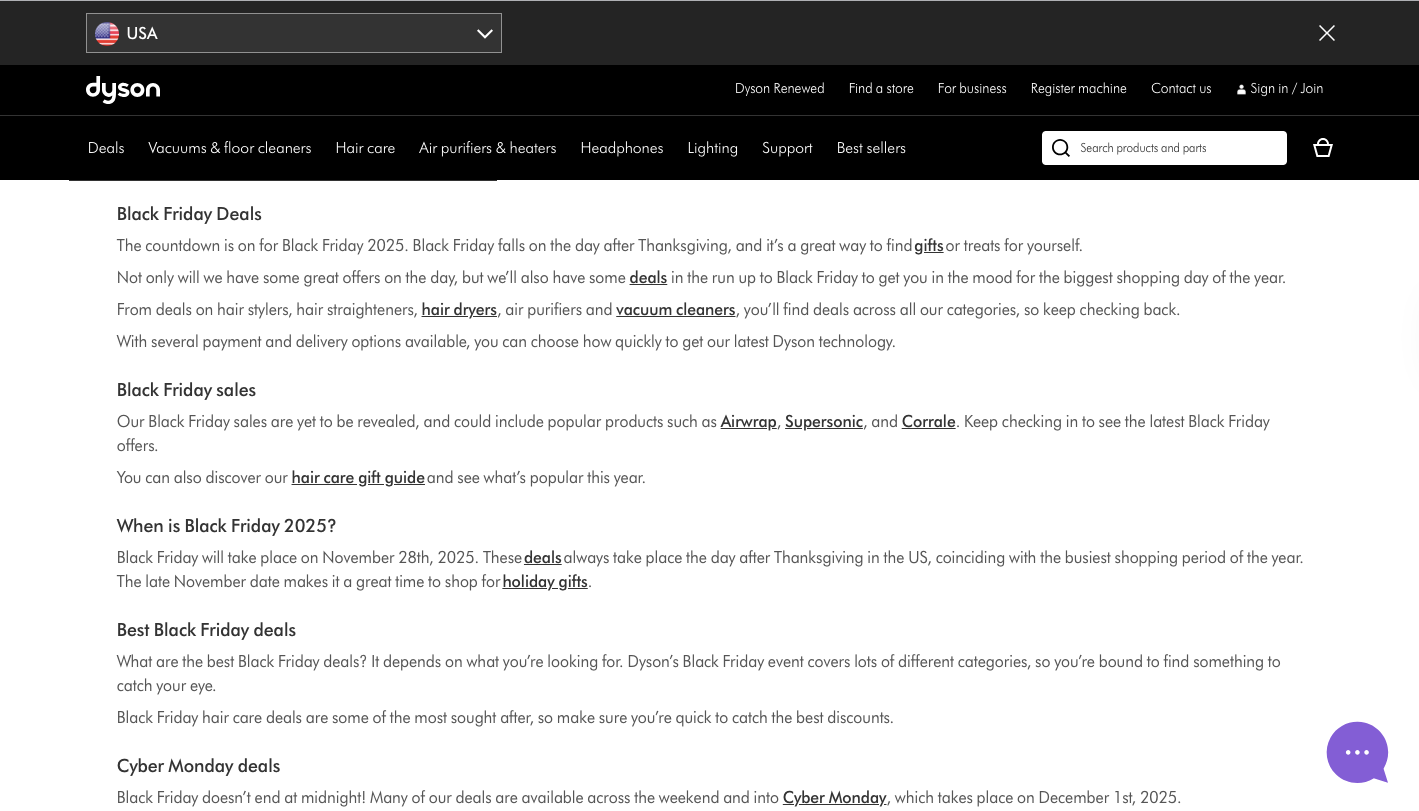Click the Sign in user icon
Viewport: 1419px width, 811px height.
point(1241,90)
